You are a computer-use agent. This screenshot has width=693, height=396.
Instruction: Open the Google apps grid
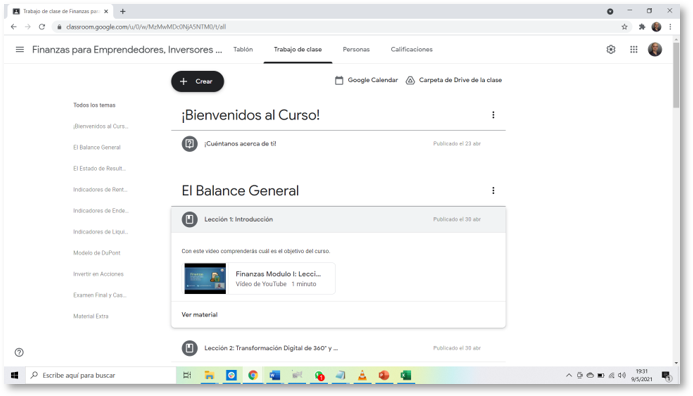tap(633, 50)
